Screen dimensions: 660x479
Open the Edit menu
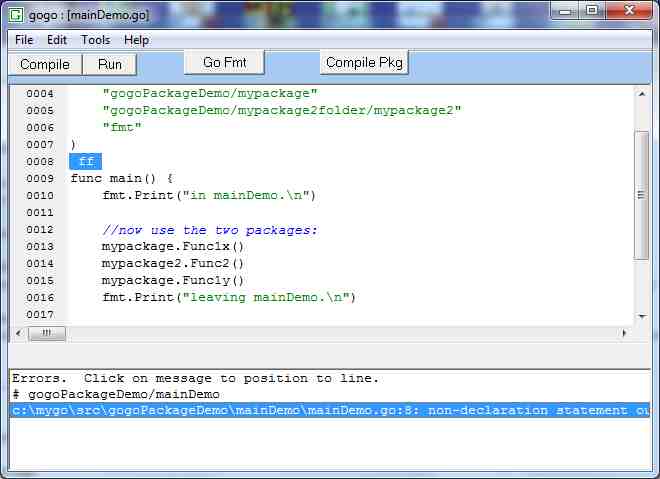point(57,40)
